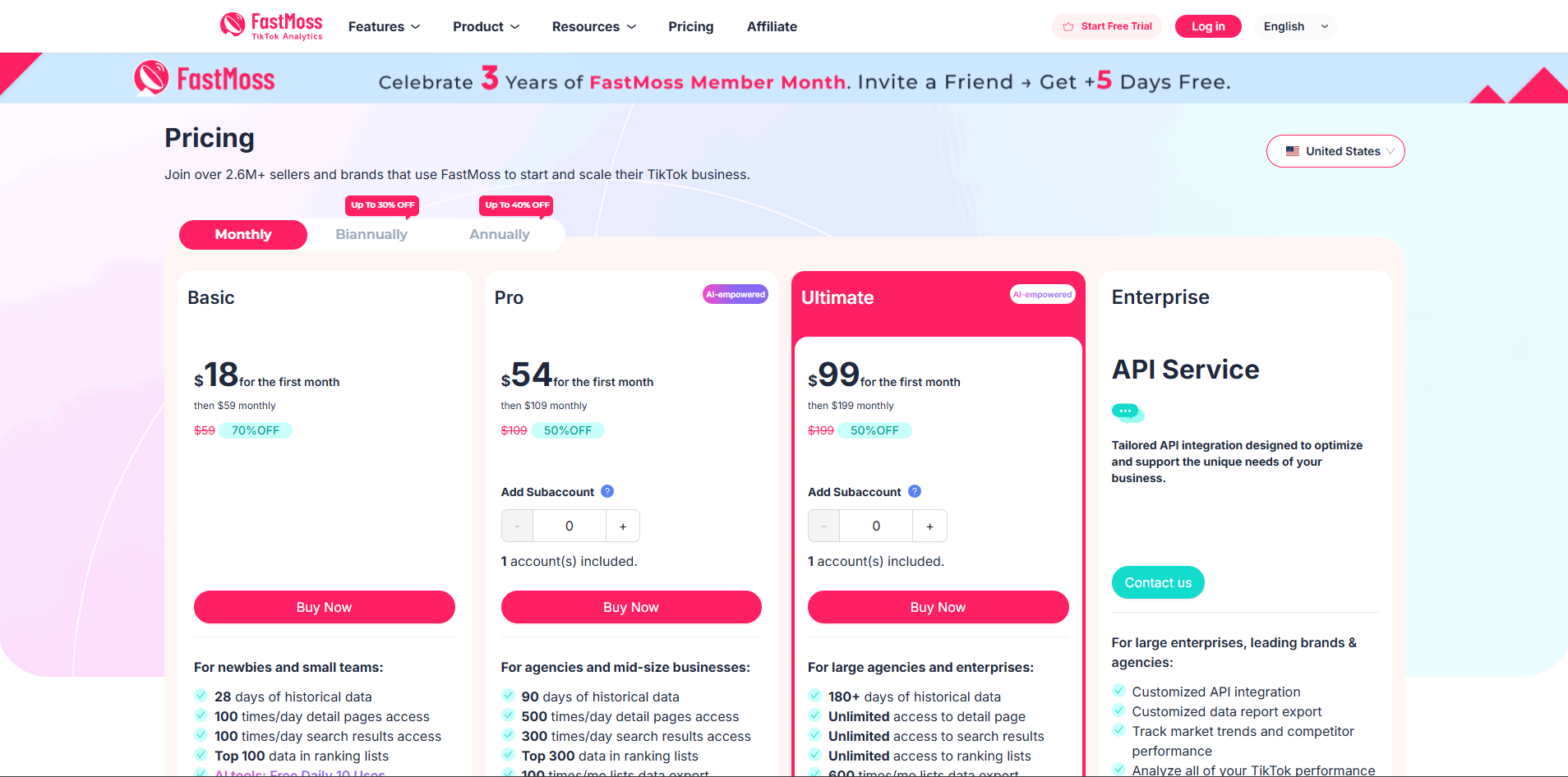Image resolution: width=1568 pixels, height=777 pixels.
Task: Decrease Pro plan subaccount count
Action: pyautogui.click(x=517, y=526)
